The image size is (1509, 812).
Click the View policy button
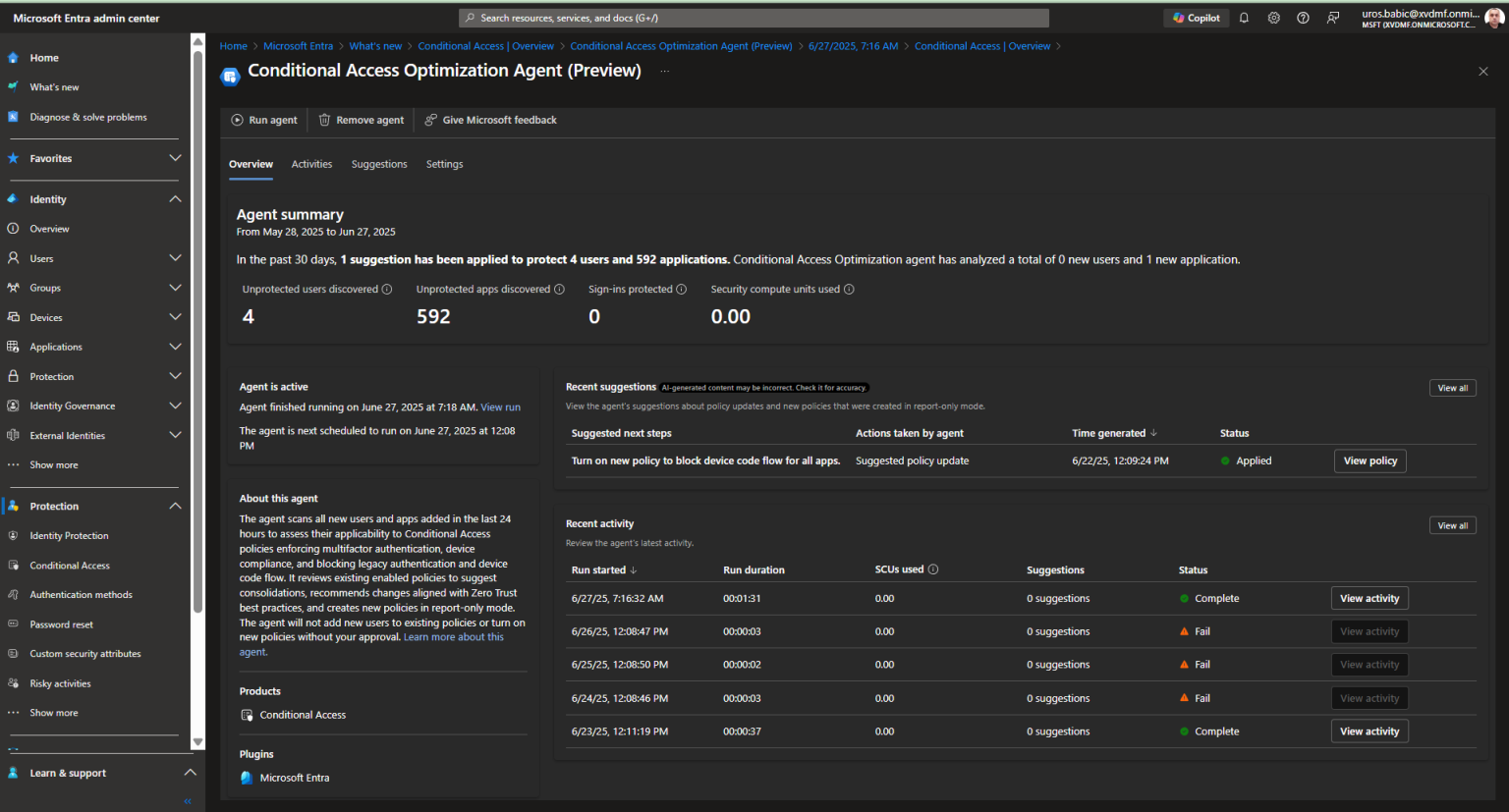click(1369, 460)
